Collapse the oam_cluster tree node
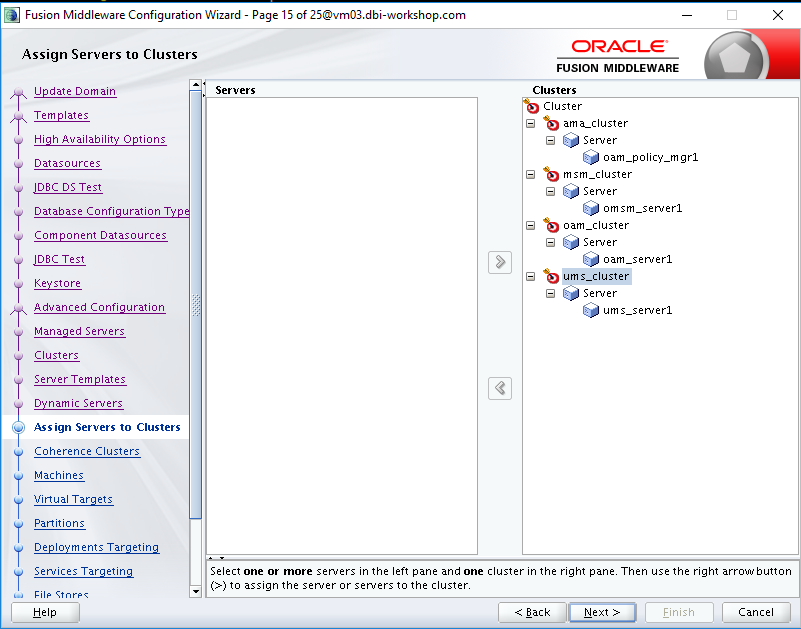Screen dimensions: 801x629 pos(531,225)
